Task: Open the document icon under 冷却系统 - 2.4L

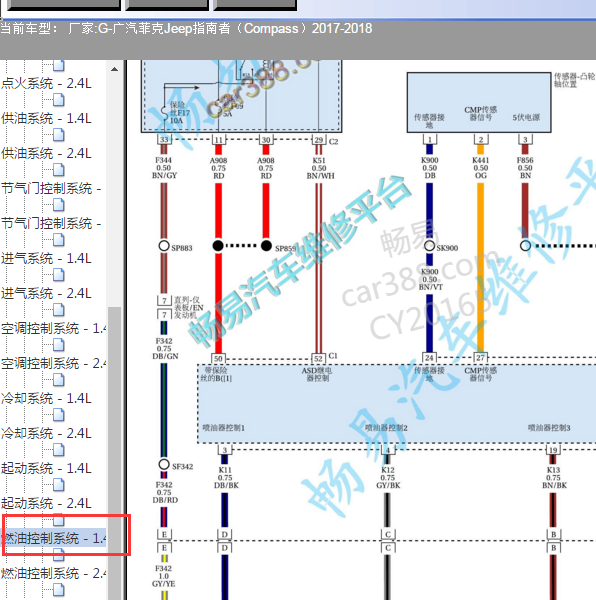Action: [x=59, y=450]
